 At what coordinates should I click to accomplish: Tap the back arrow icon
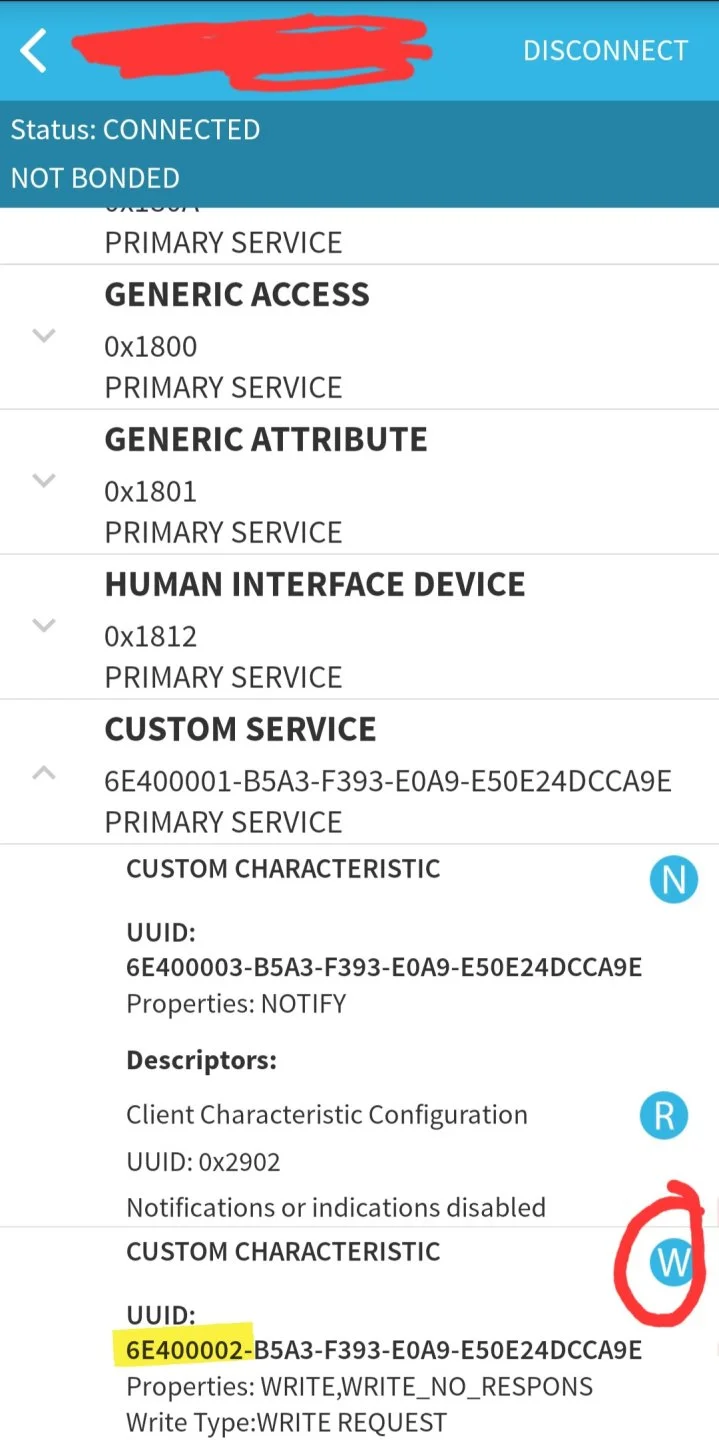coord(34,51)
